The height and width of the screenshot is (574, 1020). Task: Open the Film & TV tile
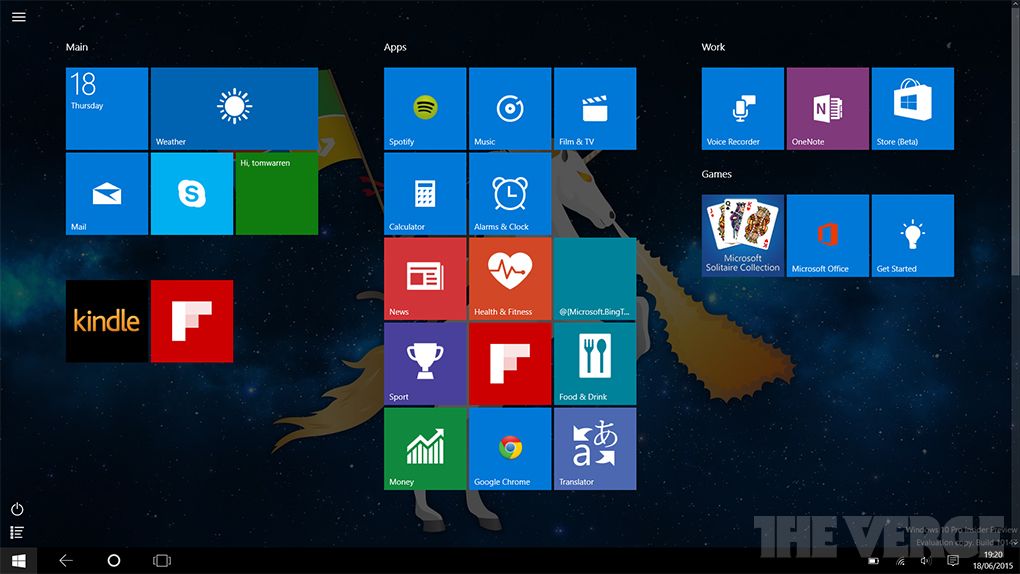595,109
